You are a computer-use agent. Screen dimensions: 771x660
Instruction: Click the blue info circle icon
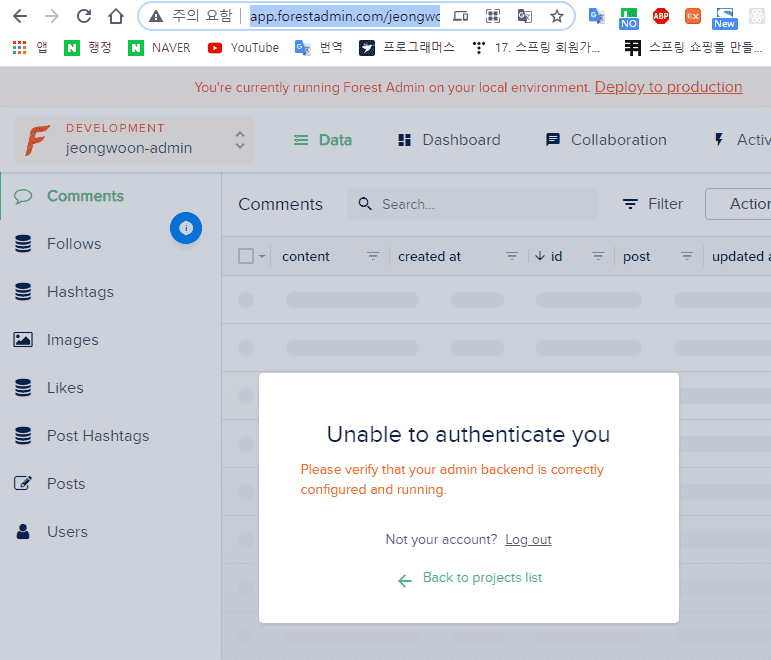[186, 228]
